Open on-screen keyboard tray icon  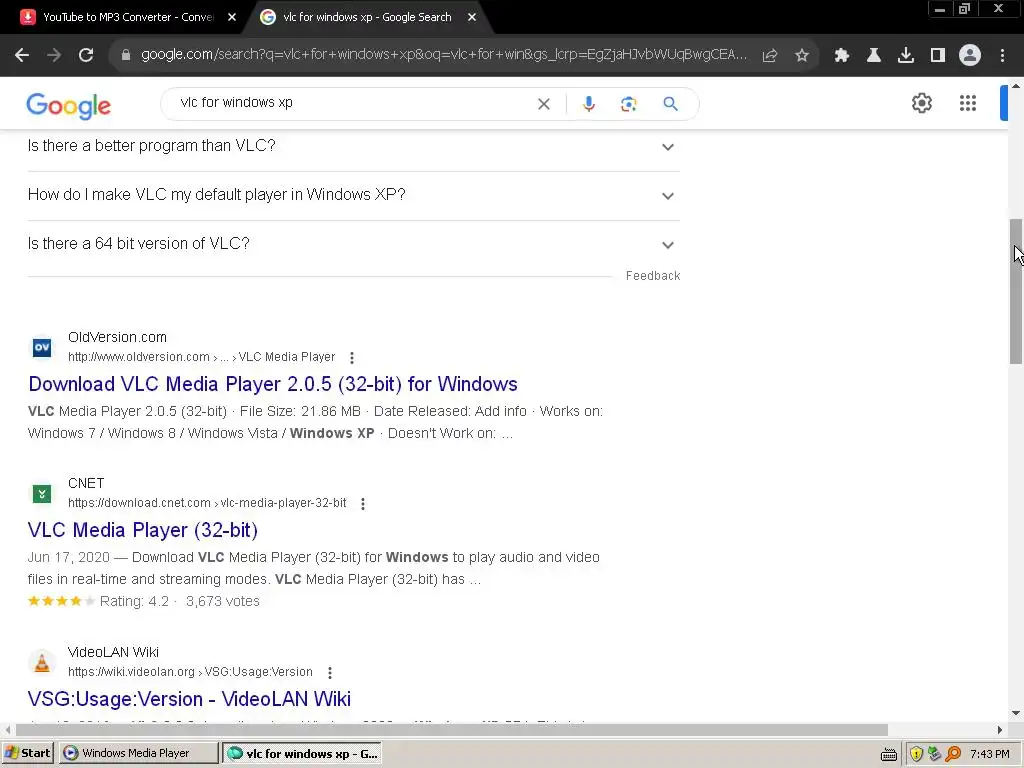coord(888,754)
